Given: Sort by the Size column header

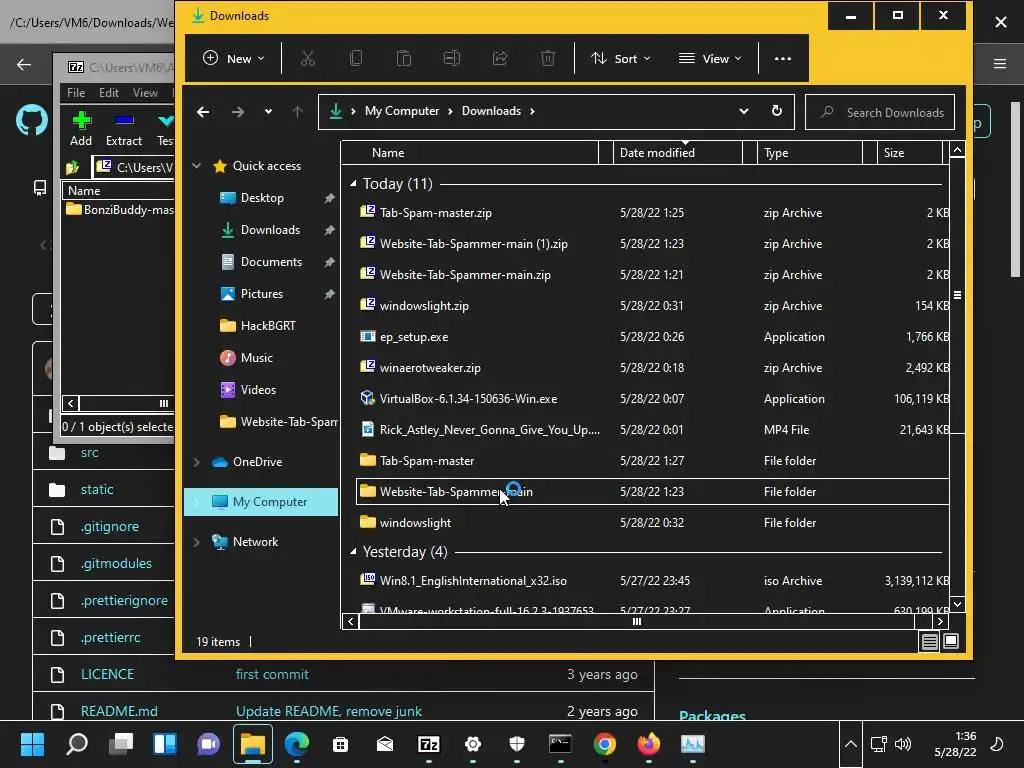Looking at the screenshot, I should (x=910, y=153).
